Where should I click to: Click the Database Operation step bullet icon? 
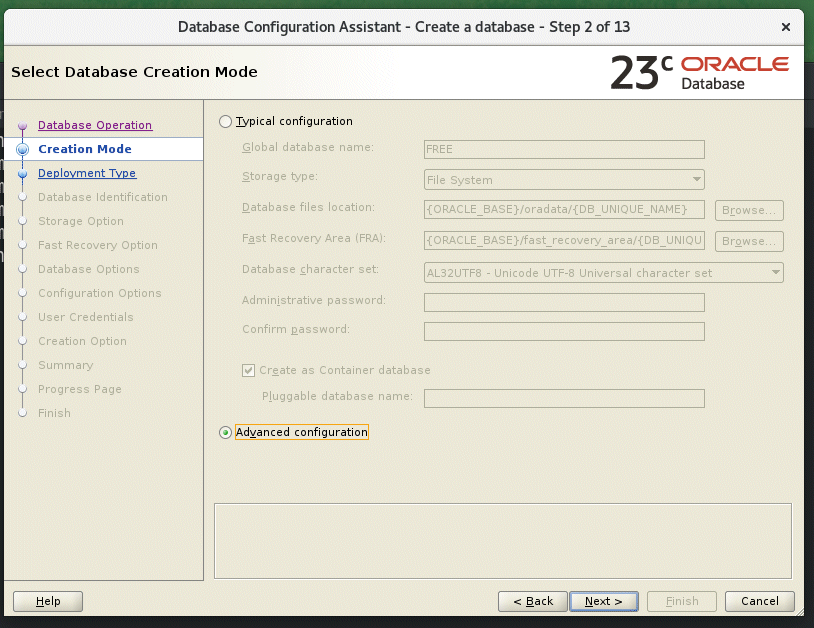point(23,126)
